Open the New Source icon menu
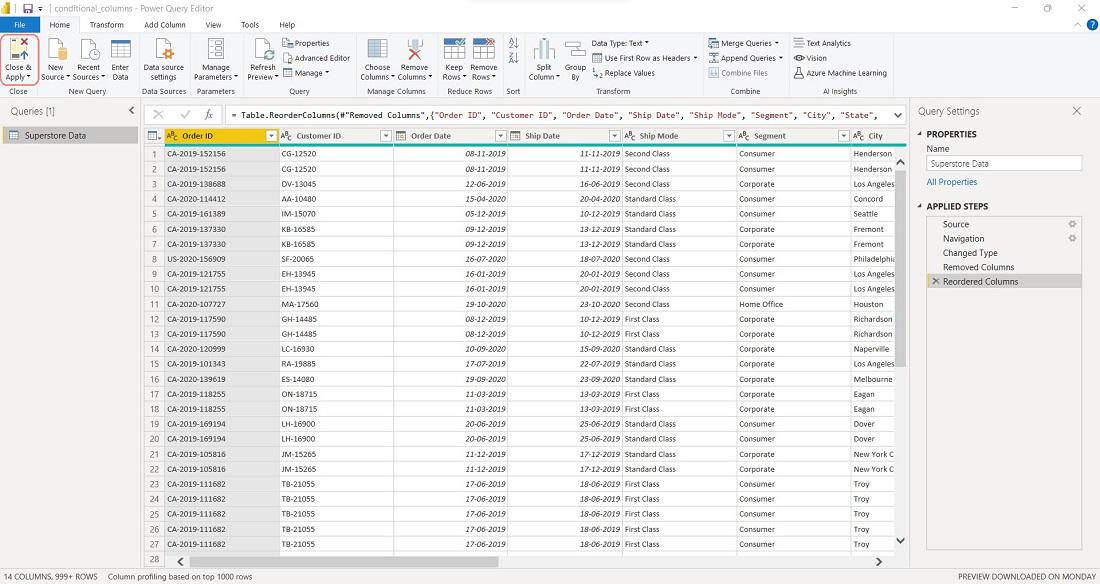 [x=55, y=50]
